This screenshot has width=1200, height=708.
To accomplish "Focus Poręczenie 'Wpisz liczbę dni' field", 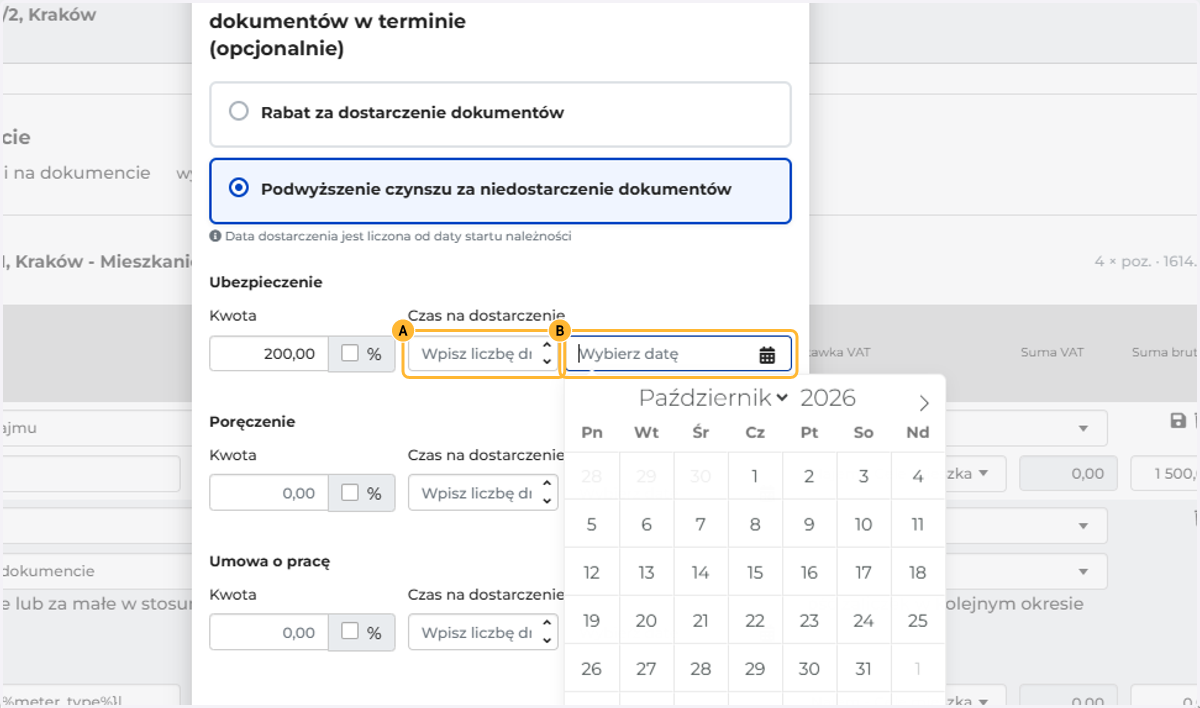I will [483, 493].
